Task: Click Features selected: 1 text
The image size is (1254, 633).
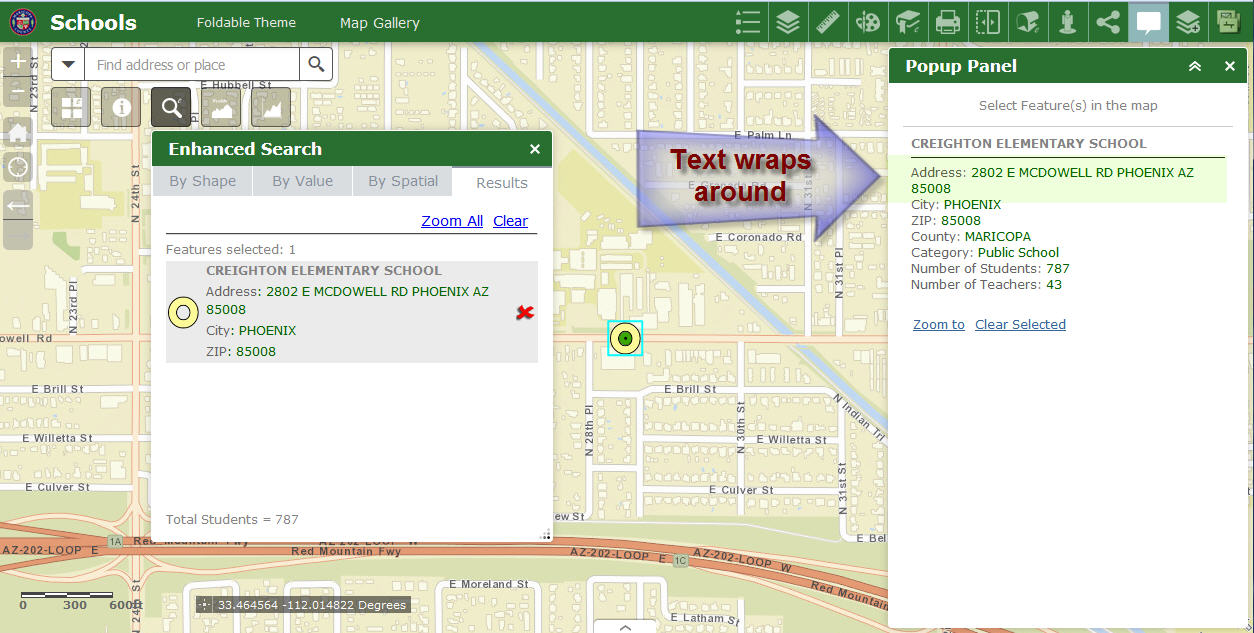Action: 231,249
